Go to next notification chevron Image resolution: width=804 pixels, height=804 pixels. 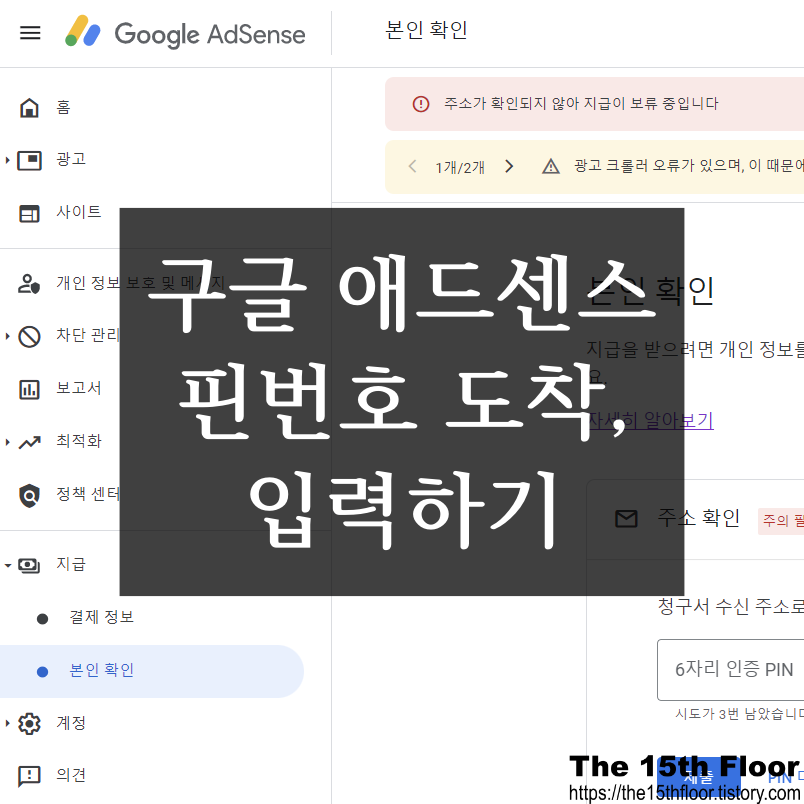(x=509, y=166)
